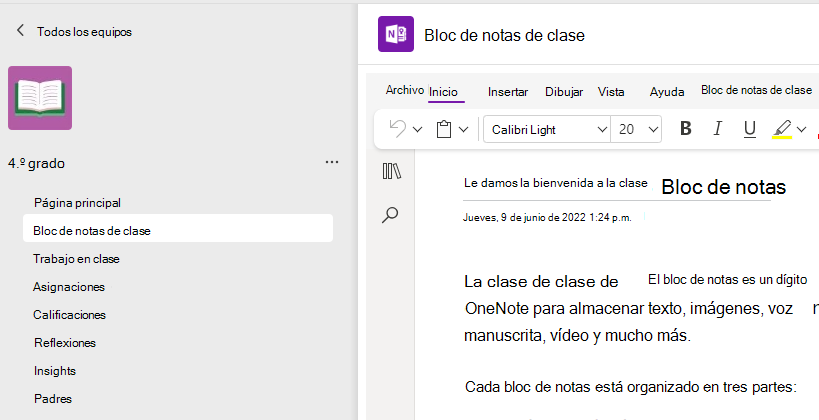Expand the paste options dropdown

click(x=463, y=129)
